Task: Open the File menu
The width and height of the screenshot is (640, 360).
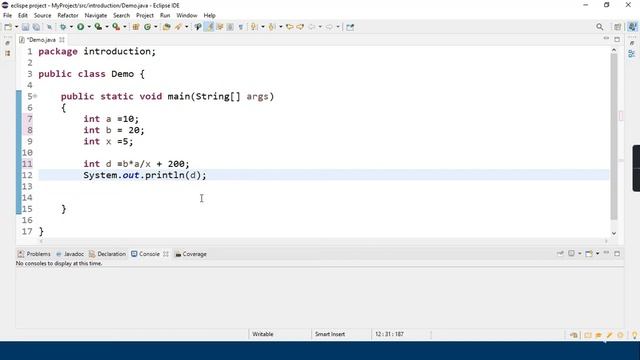Action: (7, 16)
